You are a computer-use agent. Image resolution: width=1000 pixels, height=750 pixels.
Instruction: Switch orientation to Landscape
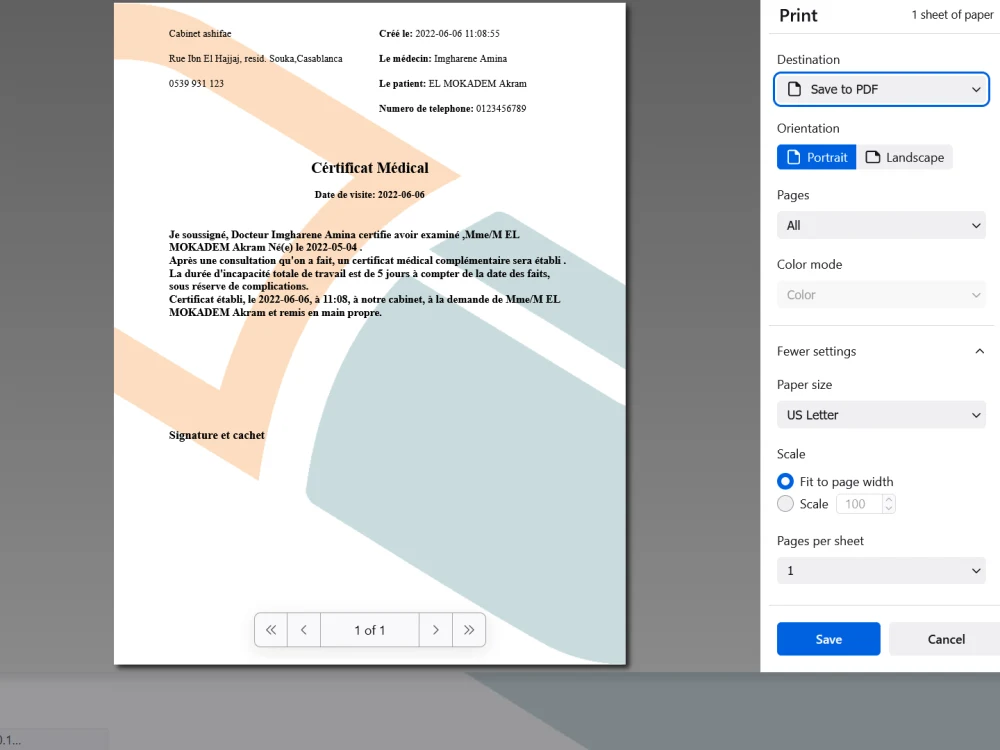click(905, 157)
